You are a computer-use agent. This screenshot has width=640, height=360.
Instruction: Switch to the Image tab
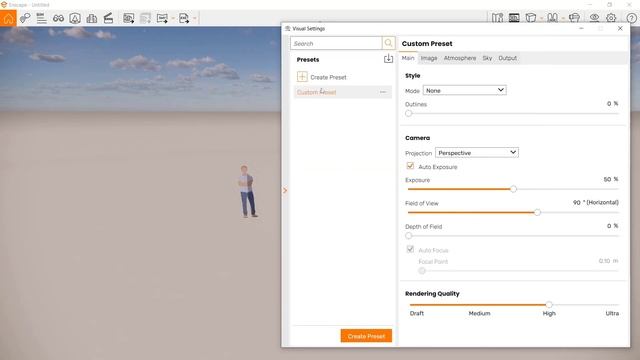429,58
